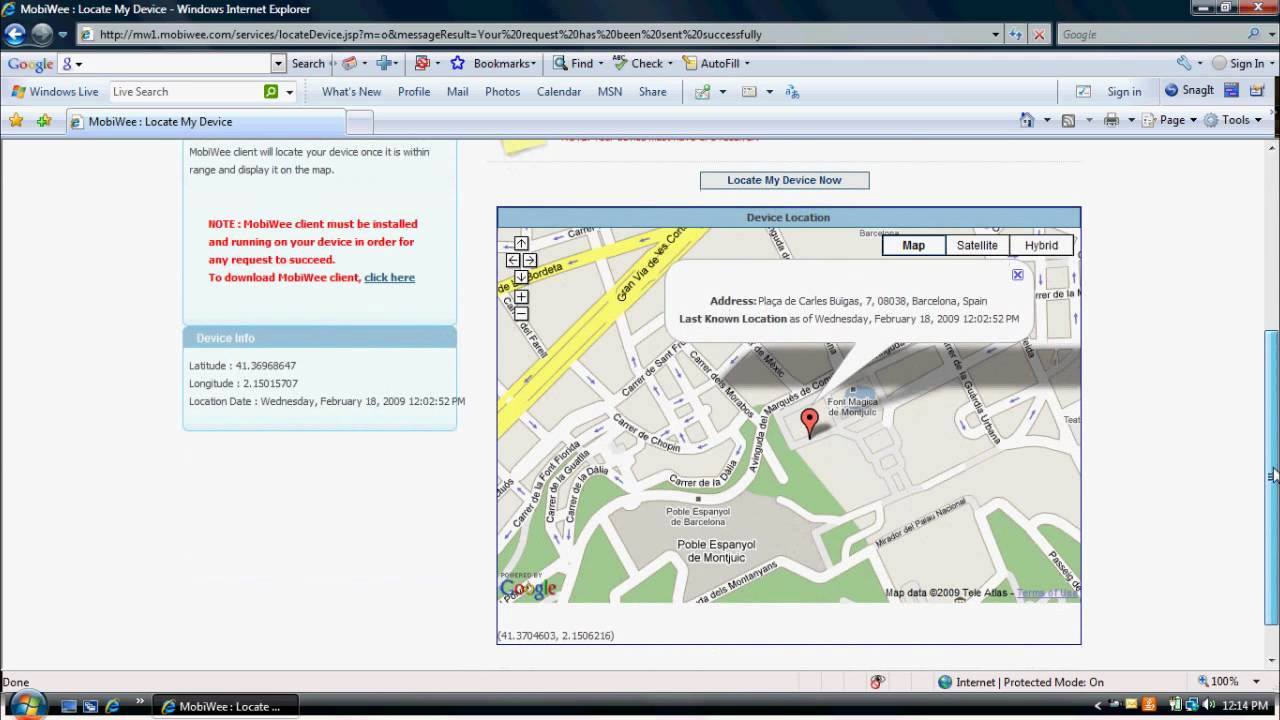Open MSN on Windows Live toolbar

[x=610, y=91]
